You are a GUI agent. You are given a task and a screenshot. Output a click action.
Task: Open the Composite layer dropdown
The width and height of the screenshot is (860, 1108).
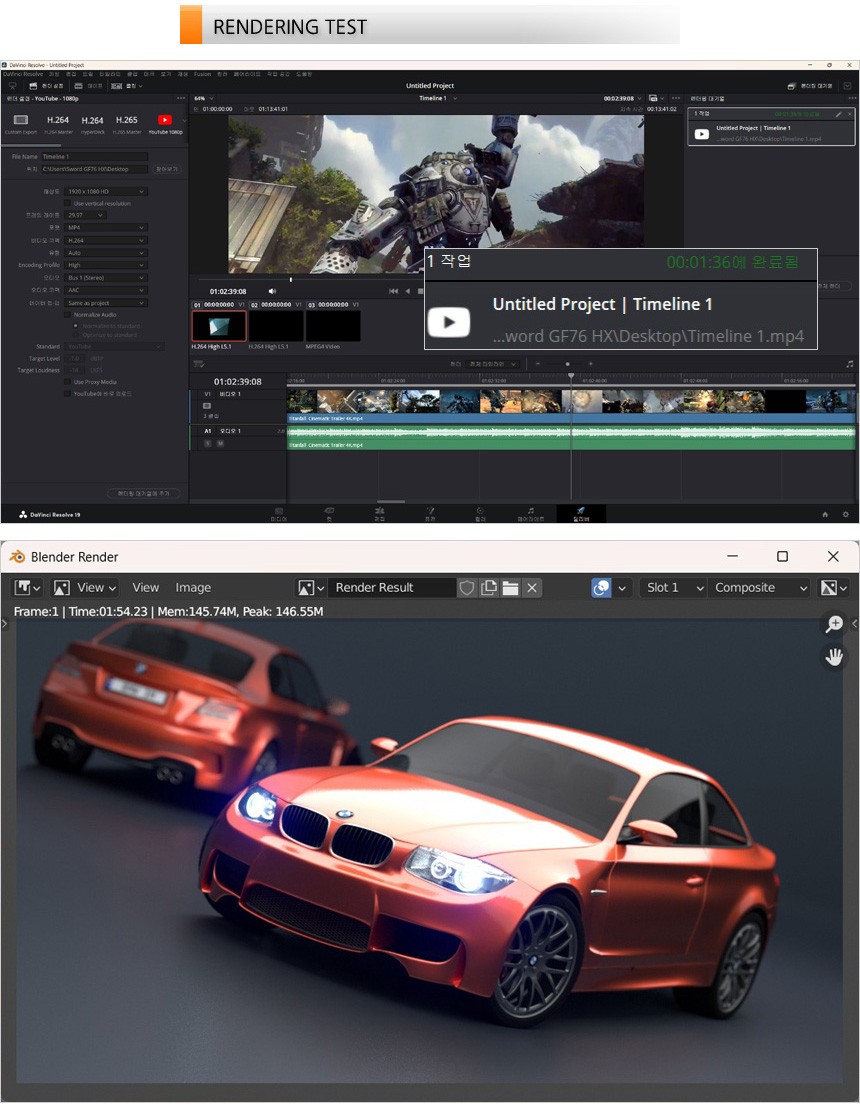point(759,588)
